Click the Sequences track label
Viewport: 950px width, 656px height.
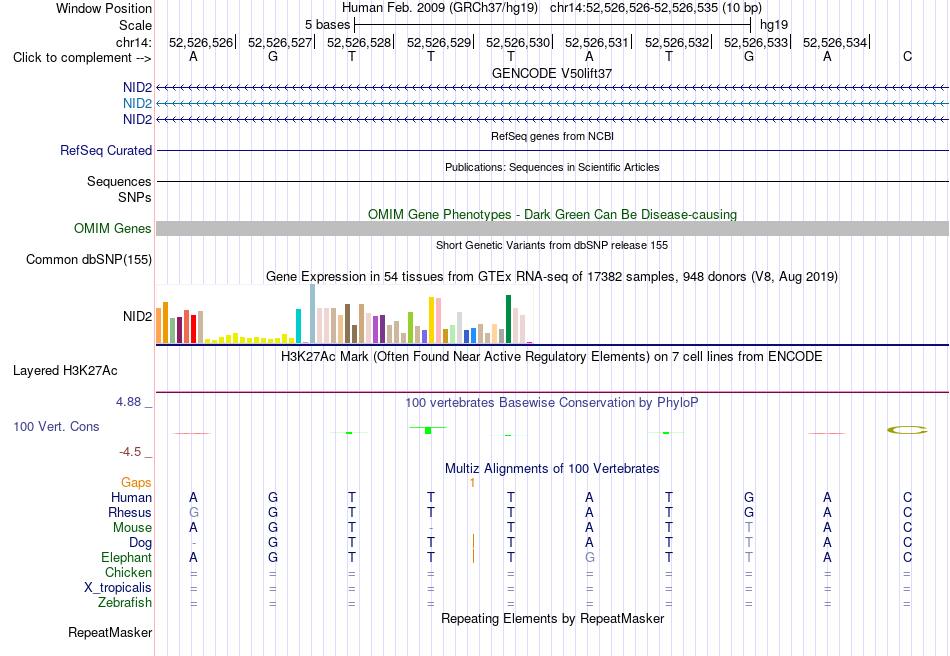click(119, 182)
